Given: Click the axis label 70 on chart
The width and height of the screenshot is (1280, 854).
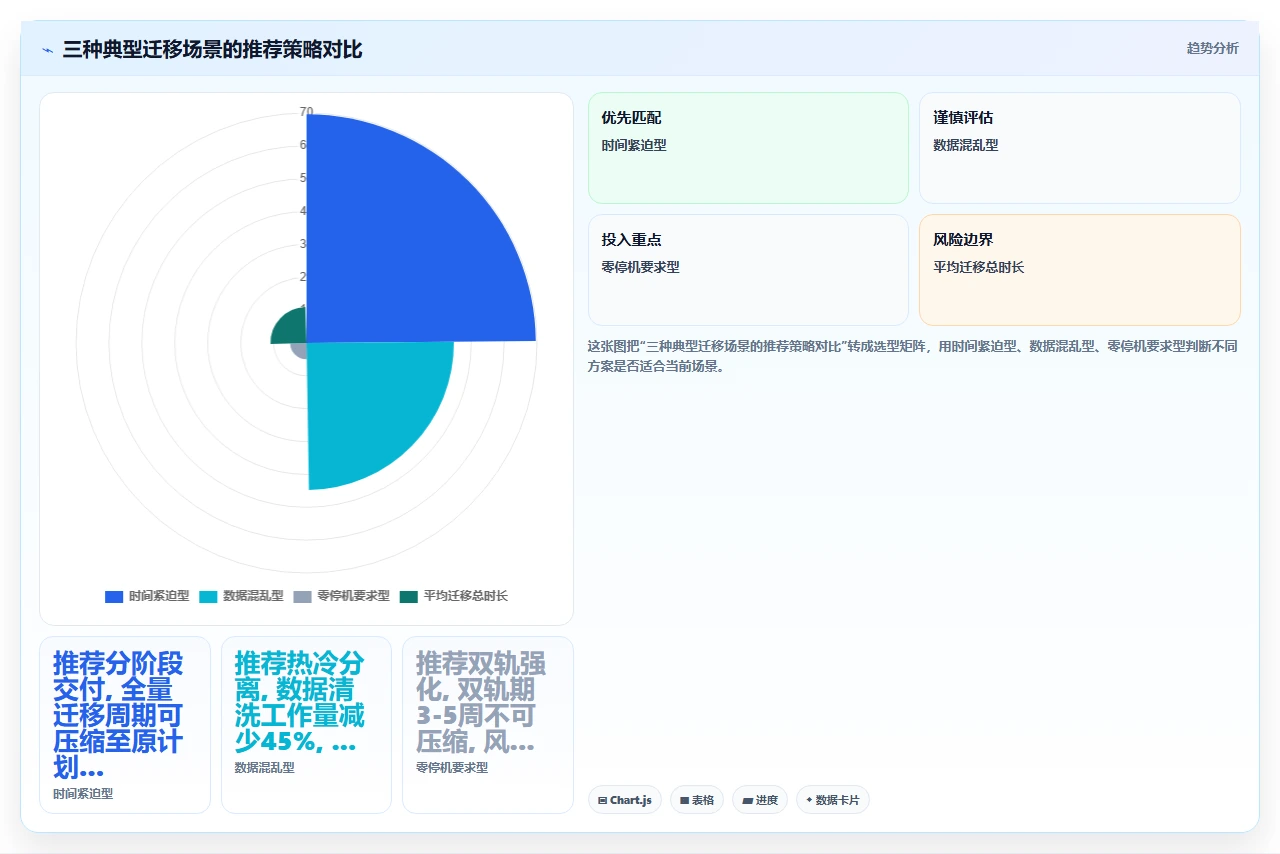Looking at the screenshot, I should pos(306,112).
